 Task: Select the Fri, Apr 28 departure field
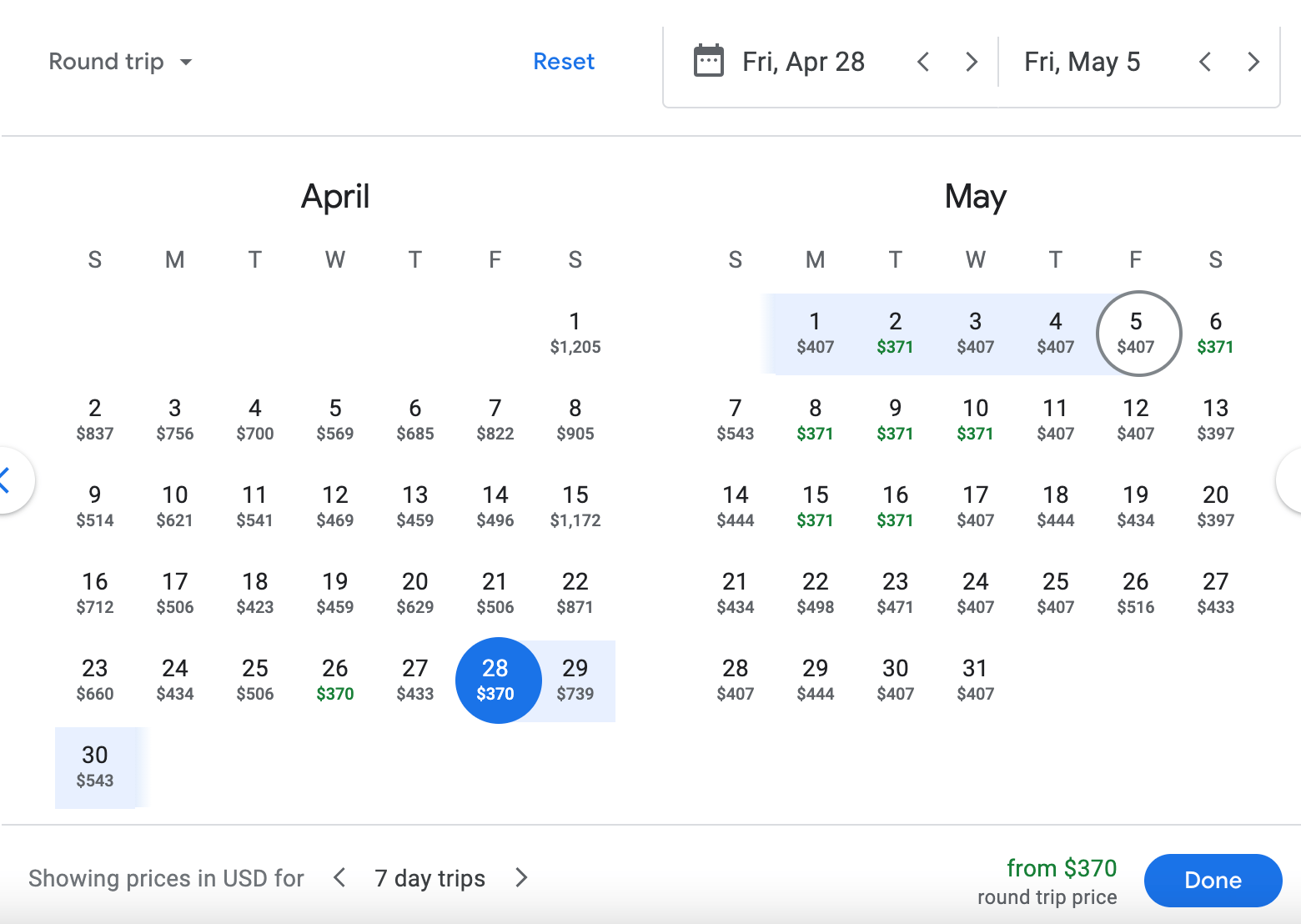coord(803,62)
